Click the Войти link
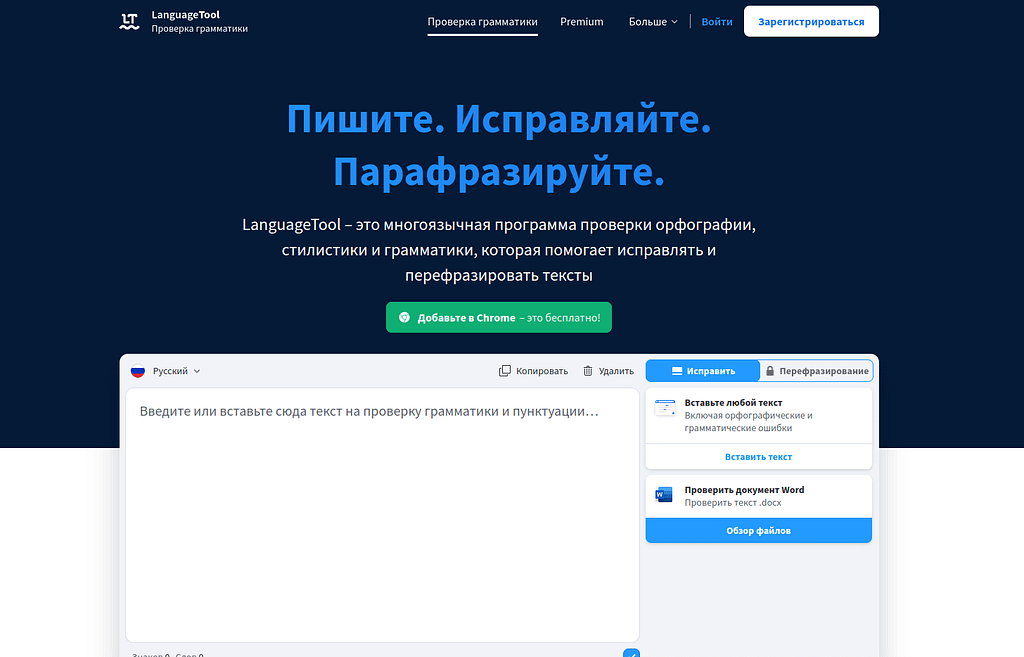This screenshot has height=657, width=1024. tap(716, 22)
